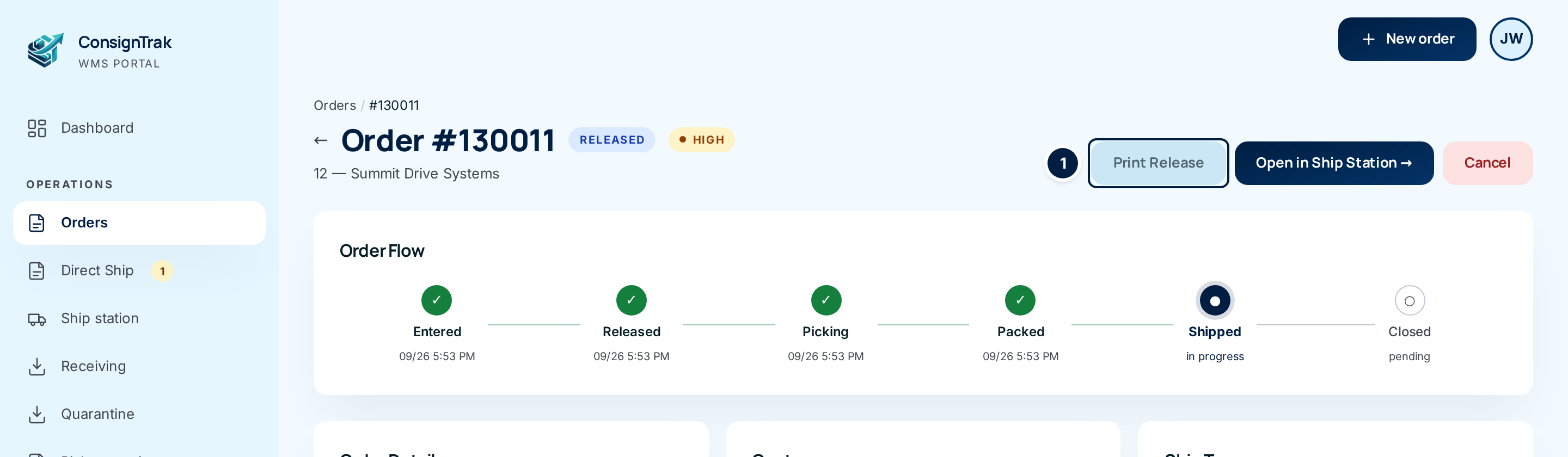This screenshot has height=457, width=1568.
Task: Go to Ship station in the sidebar
Action: pyautogui.click(x=139, y=319)
